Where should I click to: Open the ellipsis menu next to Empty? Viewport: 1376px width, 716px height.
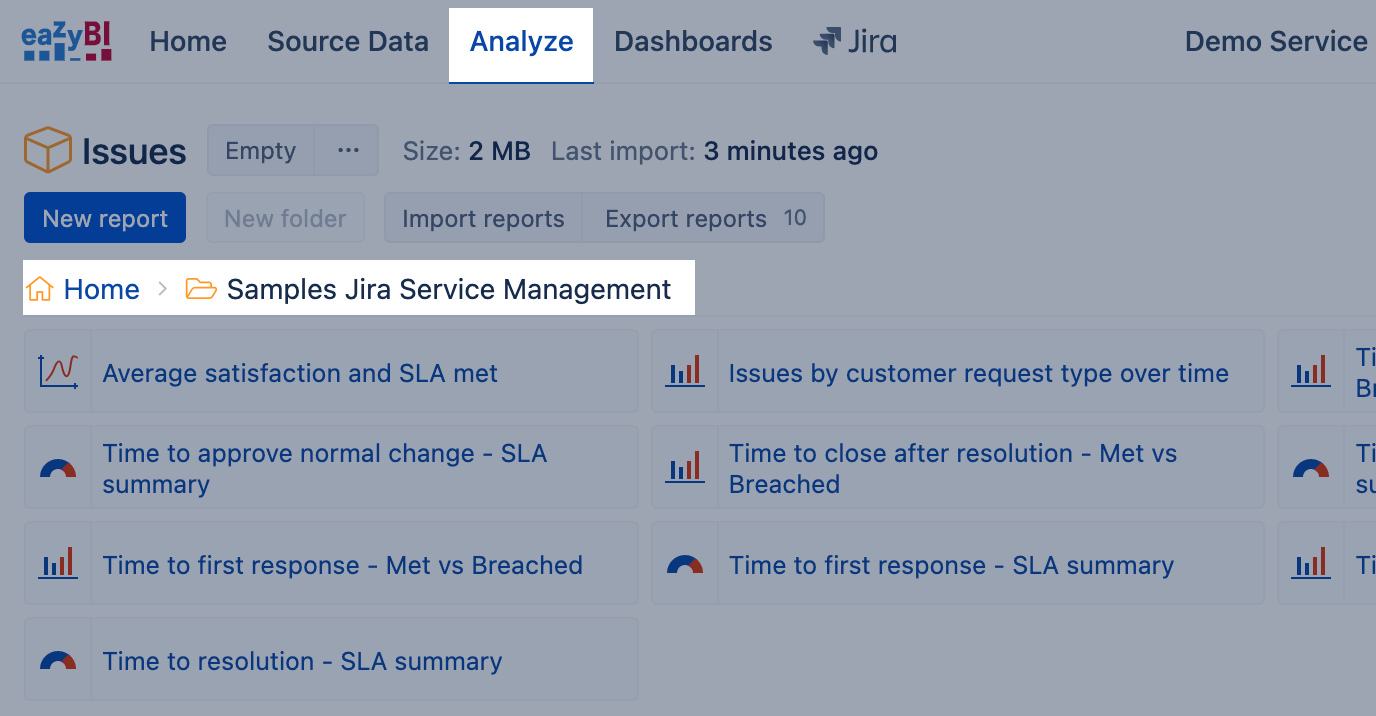pyautogui.click(x=347, y=149)
